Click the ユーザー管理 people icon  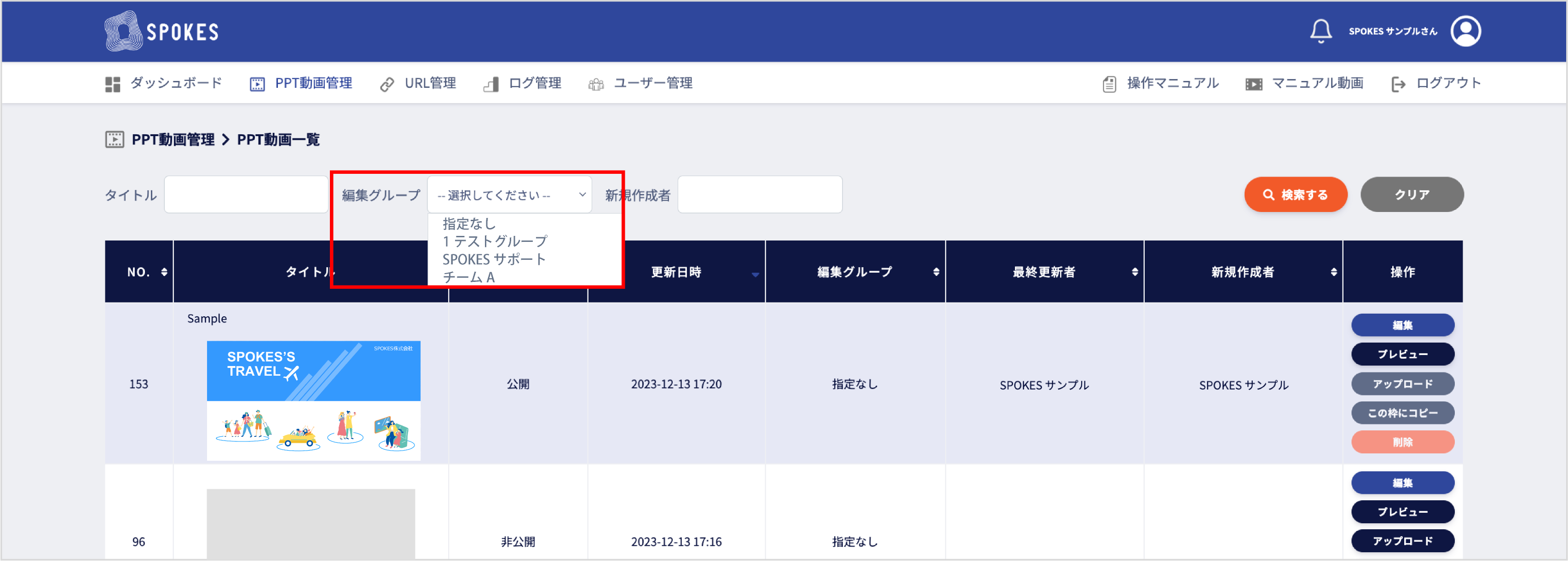(596, 84)
